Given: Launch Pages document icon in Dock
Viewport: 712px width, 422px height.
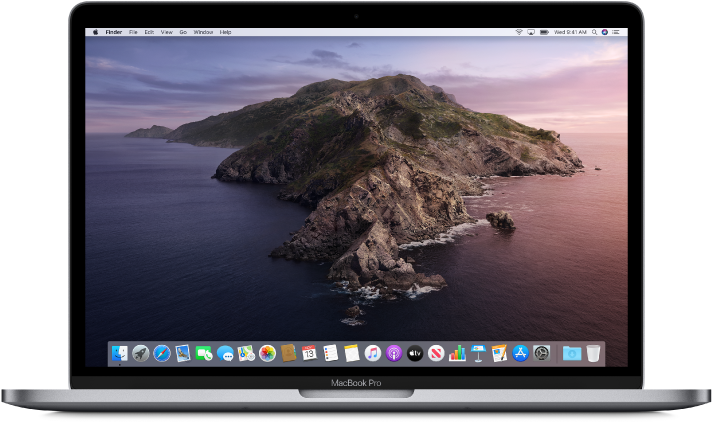Looking at the screenshot, I should (x=499, y=353).
